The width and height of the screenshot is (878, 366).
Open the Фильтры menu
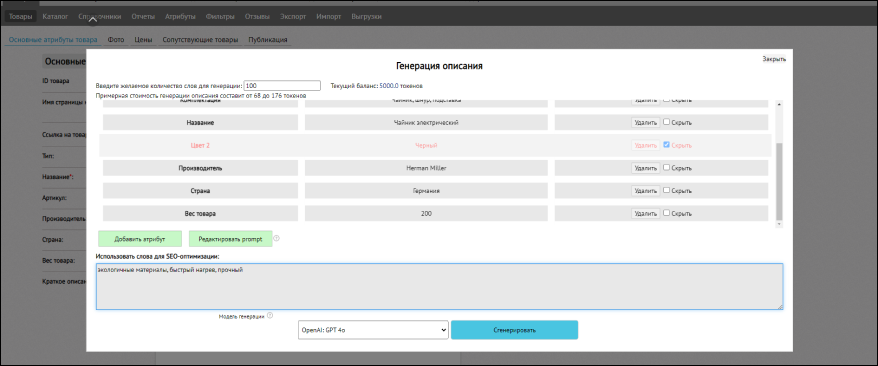[220, 17]
